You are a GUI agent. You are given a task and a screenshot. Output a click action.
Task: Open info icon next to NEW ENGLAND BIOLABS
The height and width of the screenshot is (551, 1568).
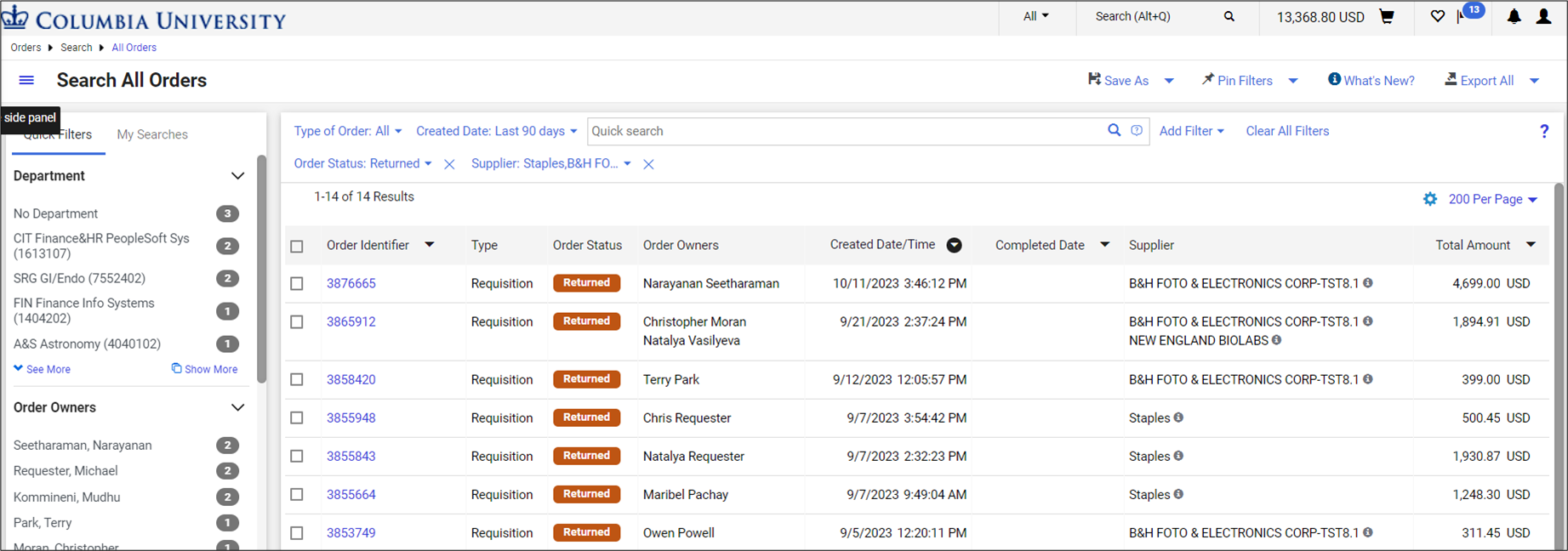(1277, 340)
